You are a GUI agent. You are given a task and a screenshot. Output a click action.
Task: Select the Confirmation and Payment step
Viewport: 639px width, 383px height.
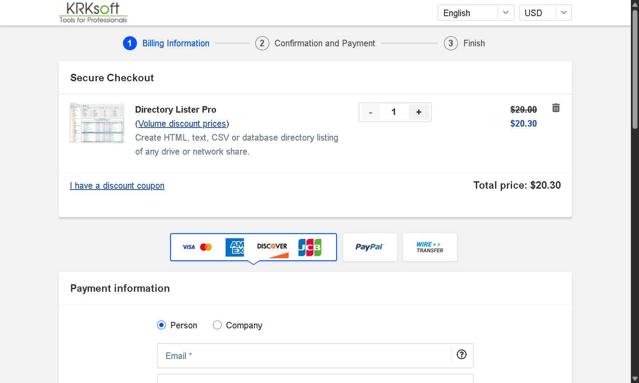[x=315, y=43]
